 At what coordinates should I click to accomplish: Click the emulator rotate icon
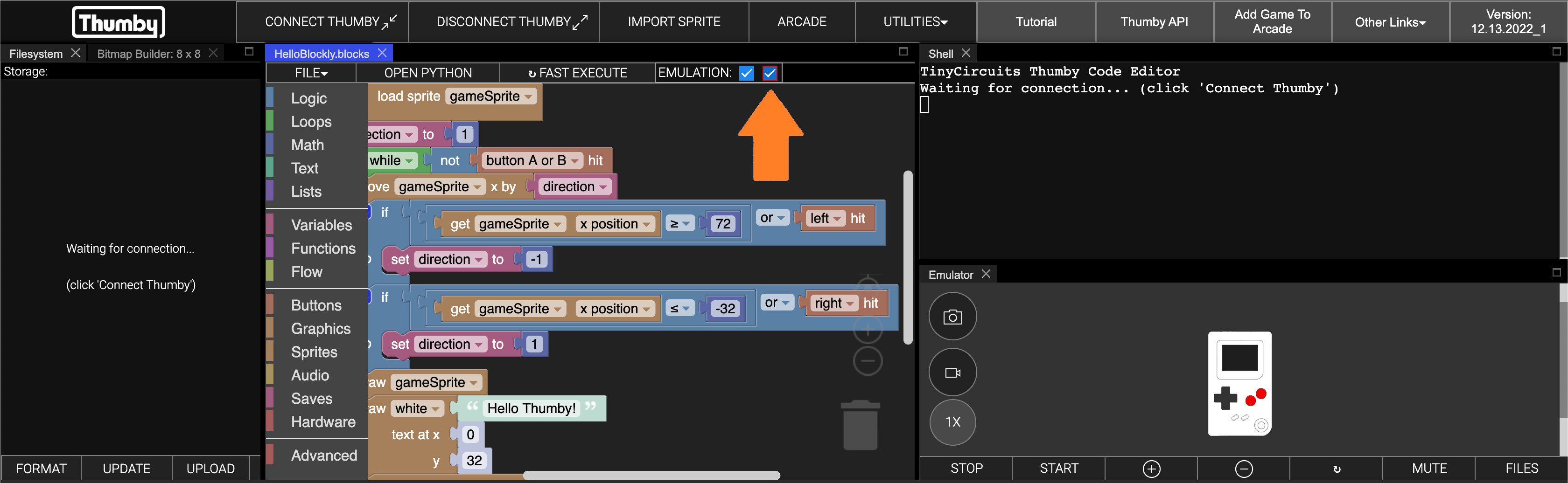click(x=1336, y=469)
